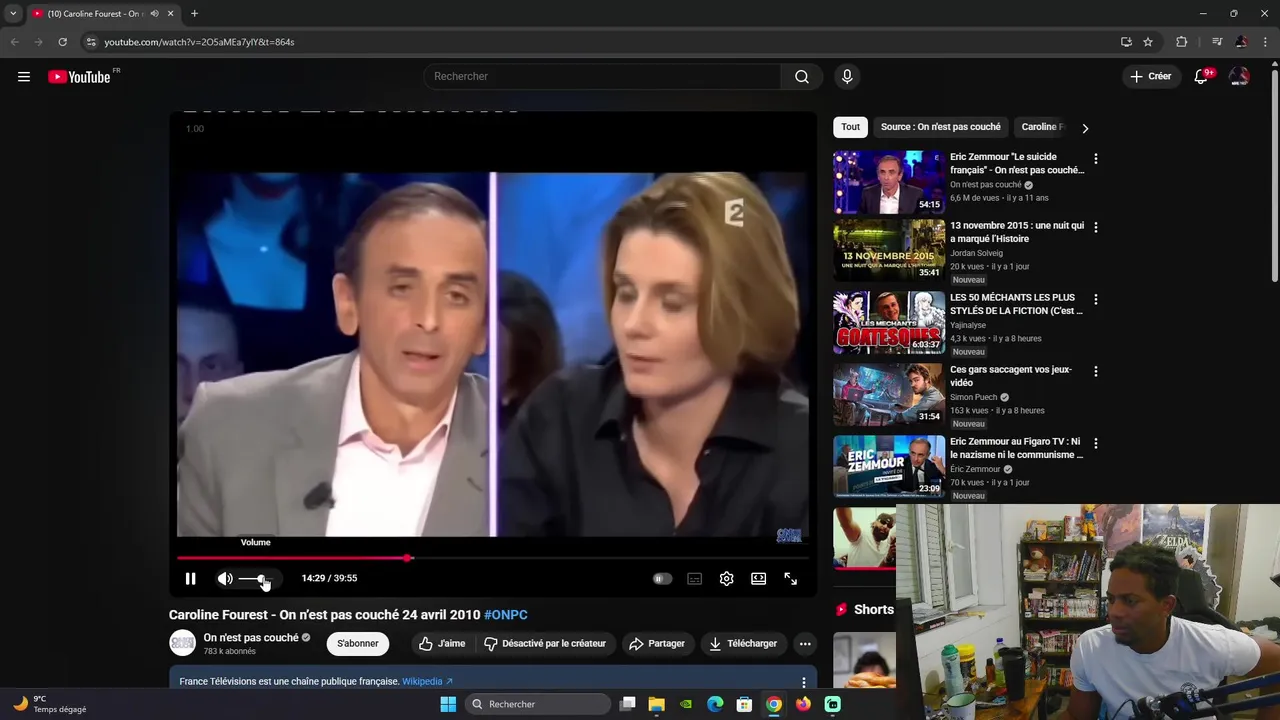Viewport: 1280px width, 720px height.
Task: Go back in browser history
Action: point(14,42)
